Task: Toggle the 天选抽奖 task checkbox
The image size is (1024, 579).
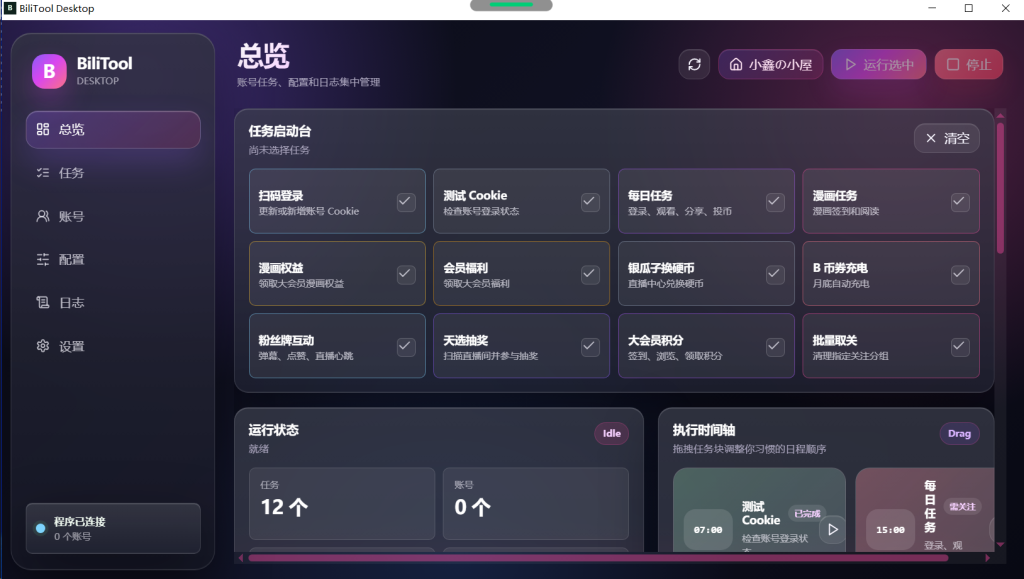Action: pyautogui.click(x=590, y=347)
